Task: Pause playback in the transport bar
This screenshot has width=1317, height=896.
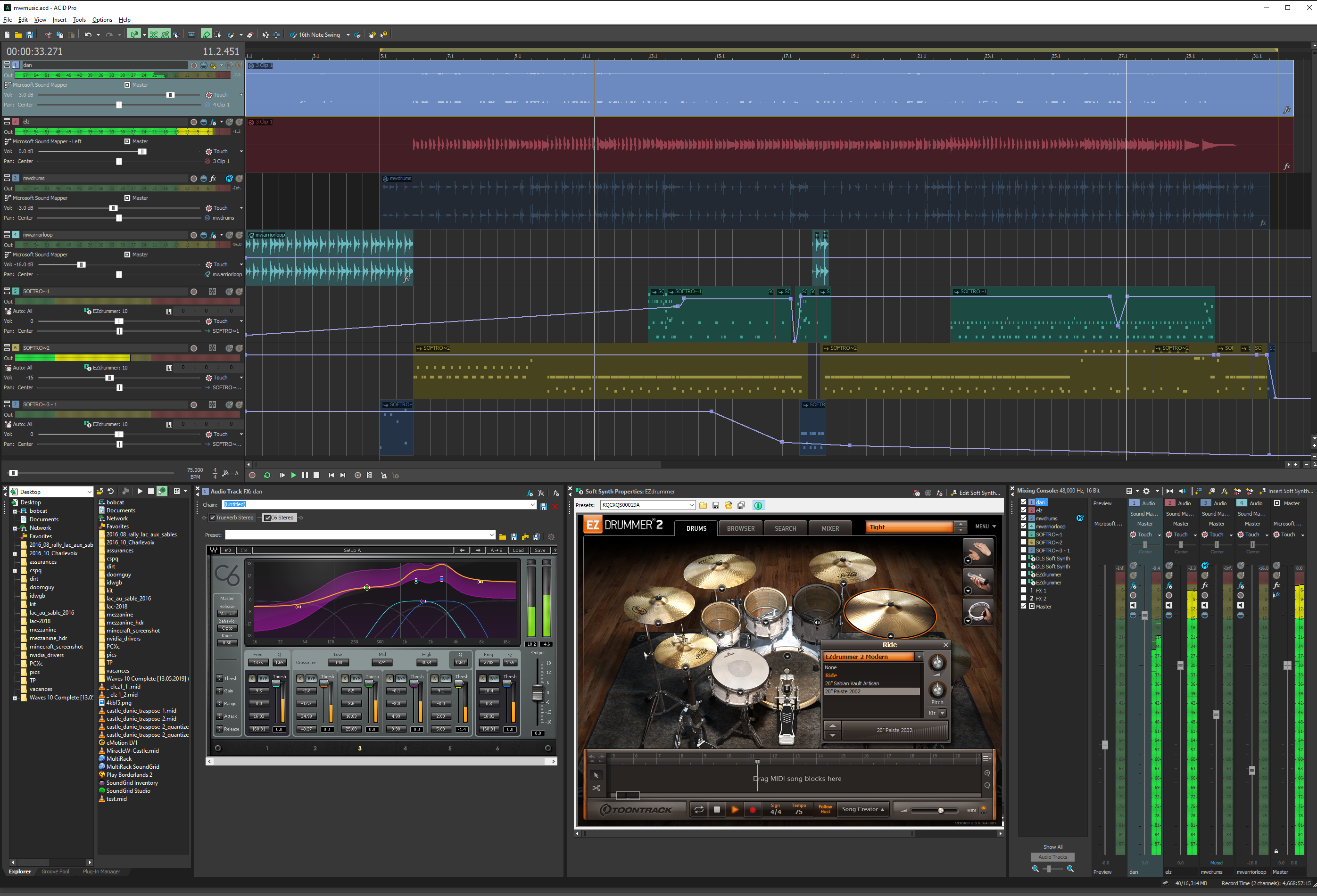Action: (305, 475)
